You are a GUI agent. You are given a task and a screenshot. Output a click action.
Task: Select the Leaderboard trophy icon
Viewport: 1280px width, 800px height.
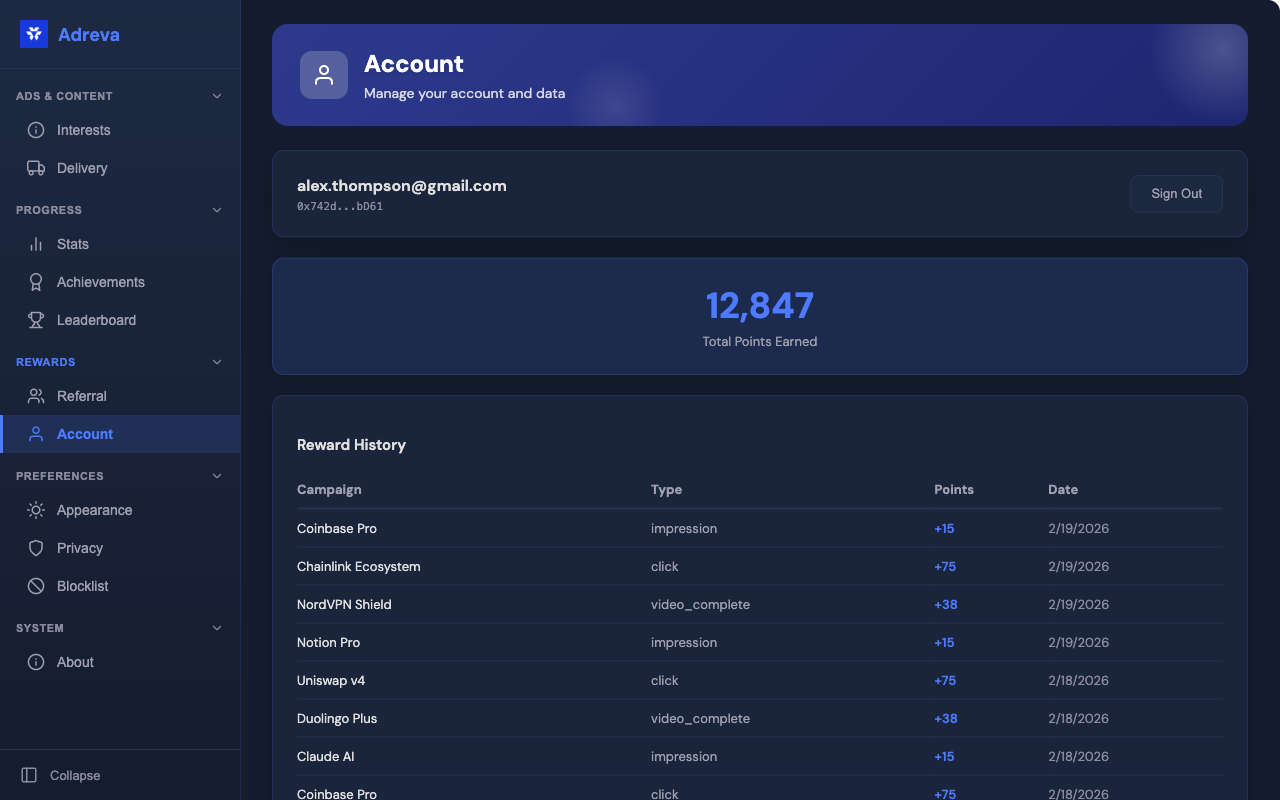(x=36, y=320)
